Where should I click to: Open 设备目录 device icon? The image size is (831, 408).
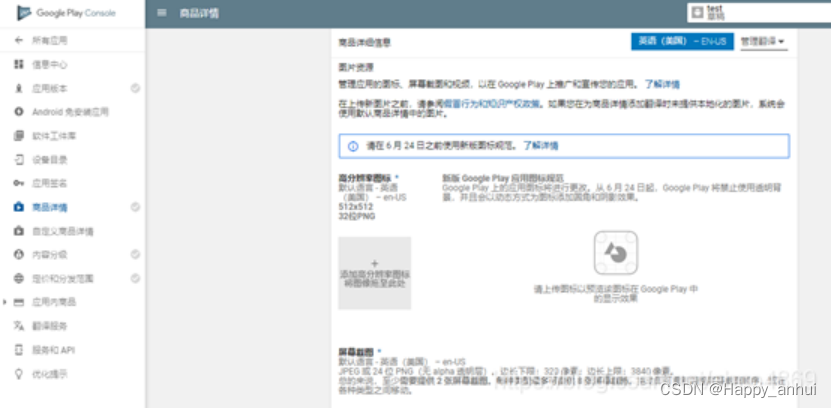point(19,159)
